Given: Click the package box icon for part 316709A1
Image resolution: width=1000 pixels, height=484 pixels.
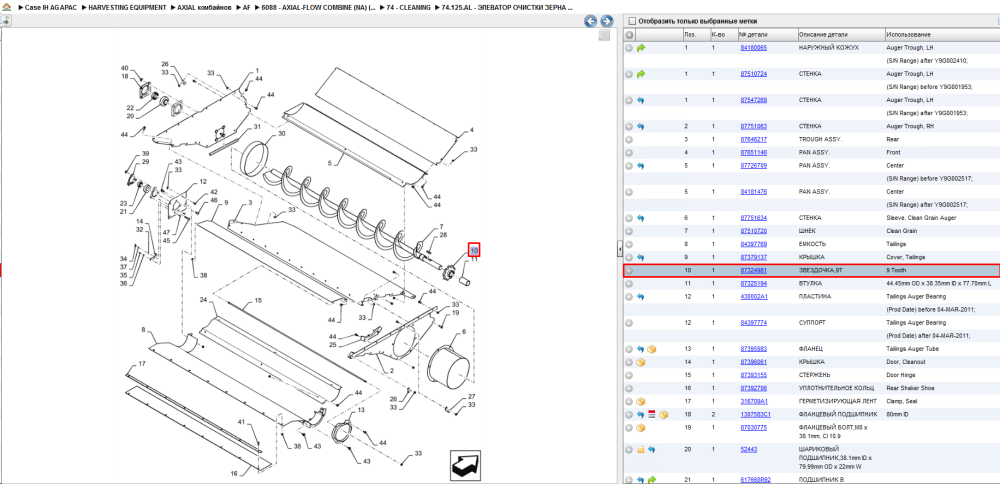Looking at the screenshot, I should [x=641, y=401].
